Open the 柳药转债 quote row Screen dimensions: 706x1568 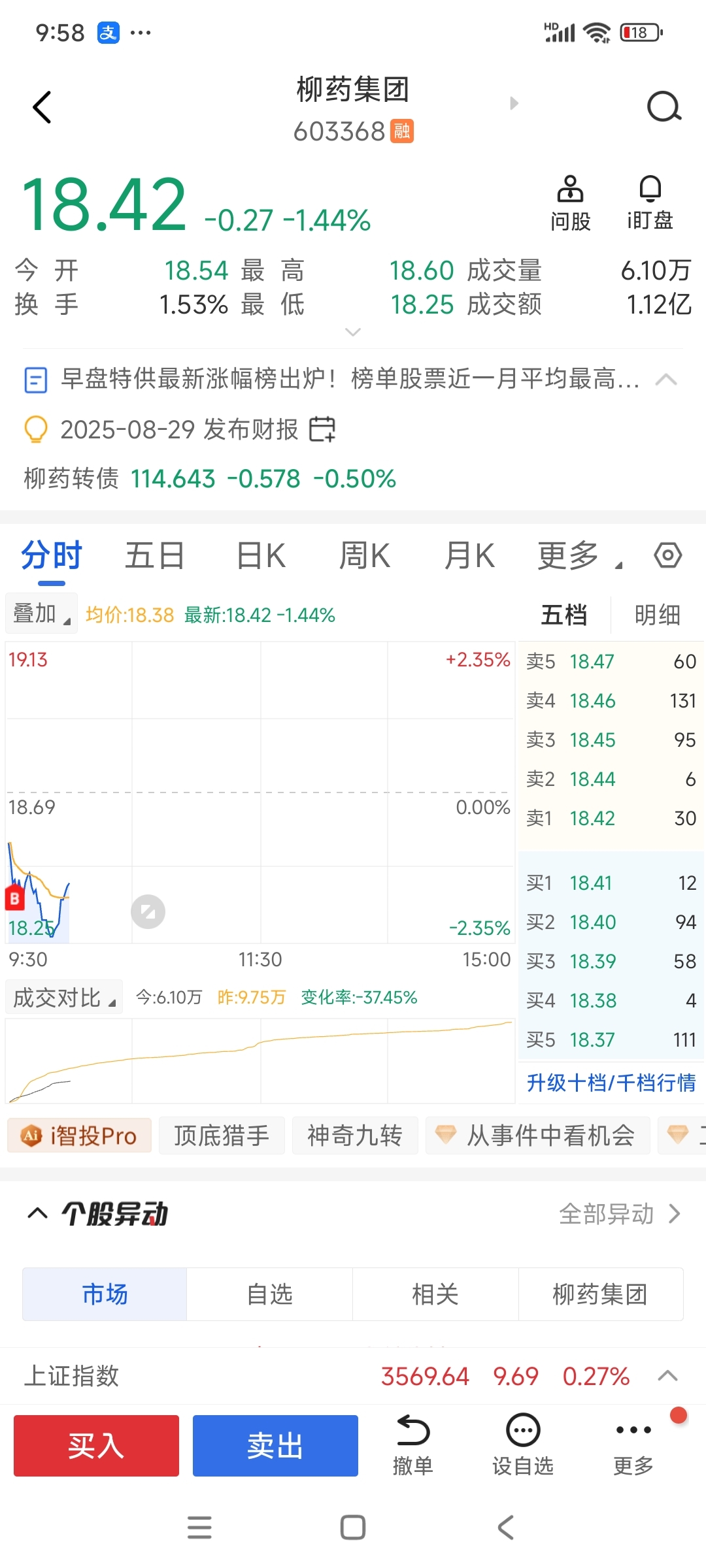[210, 478]
